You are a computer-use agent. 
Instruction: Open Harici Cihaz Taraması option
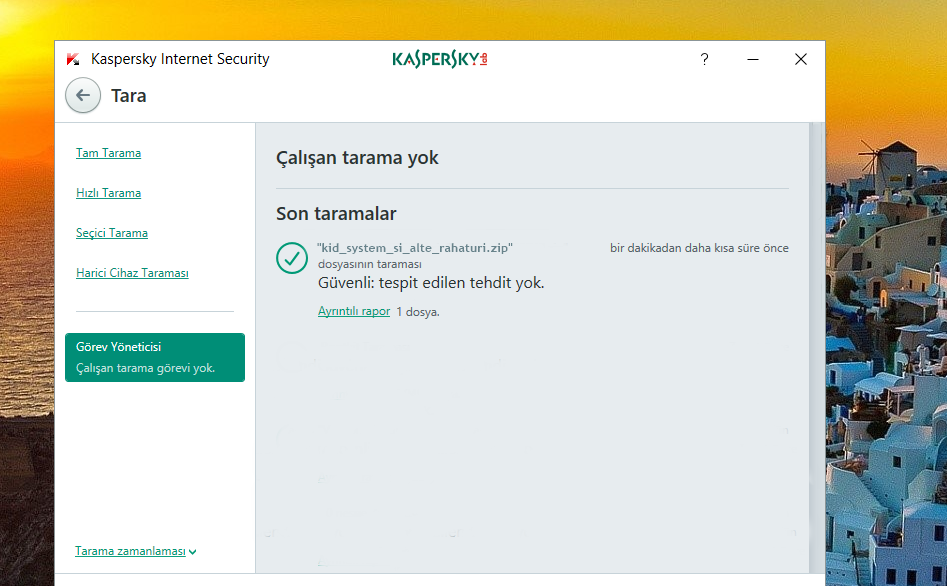point(132,273)
